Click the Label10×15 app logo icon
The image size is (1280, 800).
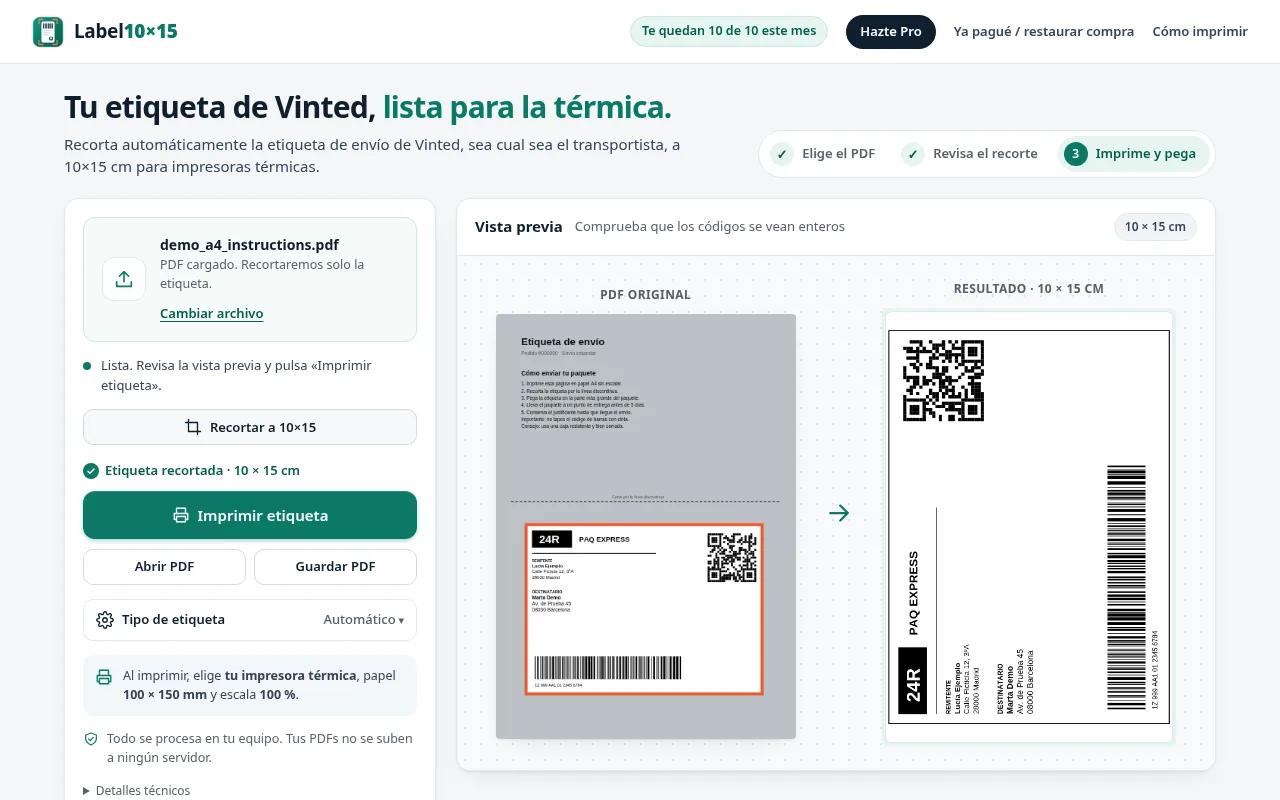[48, 31]
